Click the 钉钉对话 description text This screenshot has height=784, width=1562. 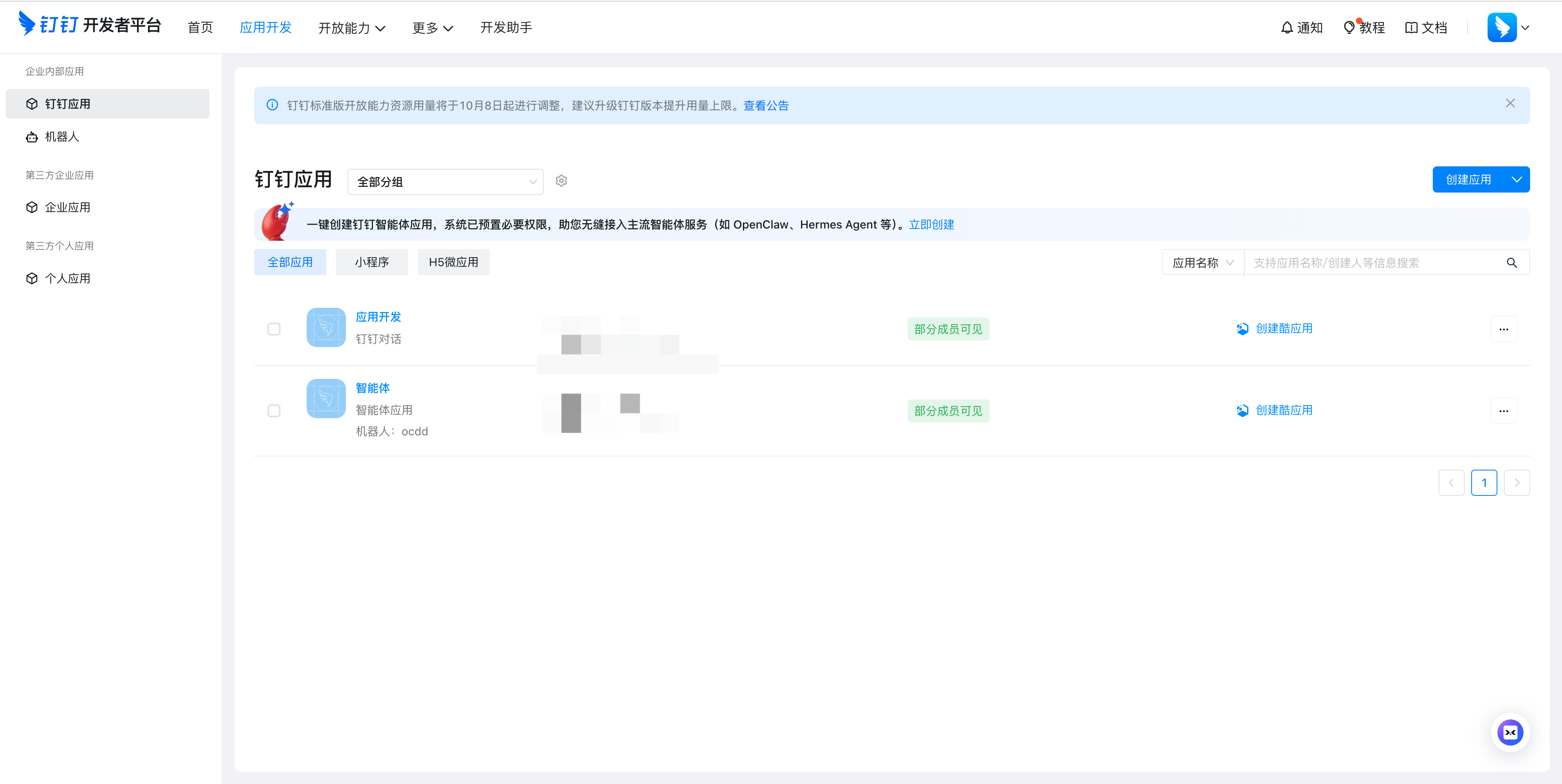(378, 339)
